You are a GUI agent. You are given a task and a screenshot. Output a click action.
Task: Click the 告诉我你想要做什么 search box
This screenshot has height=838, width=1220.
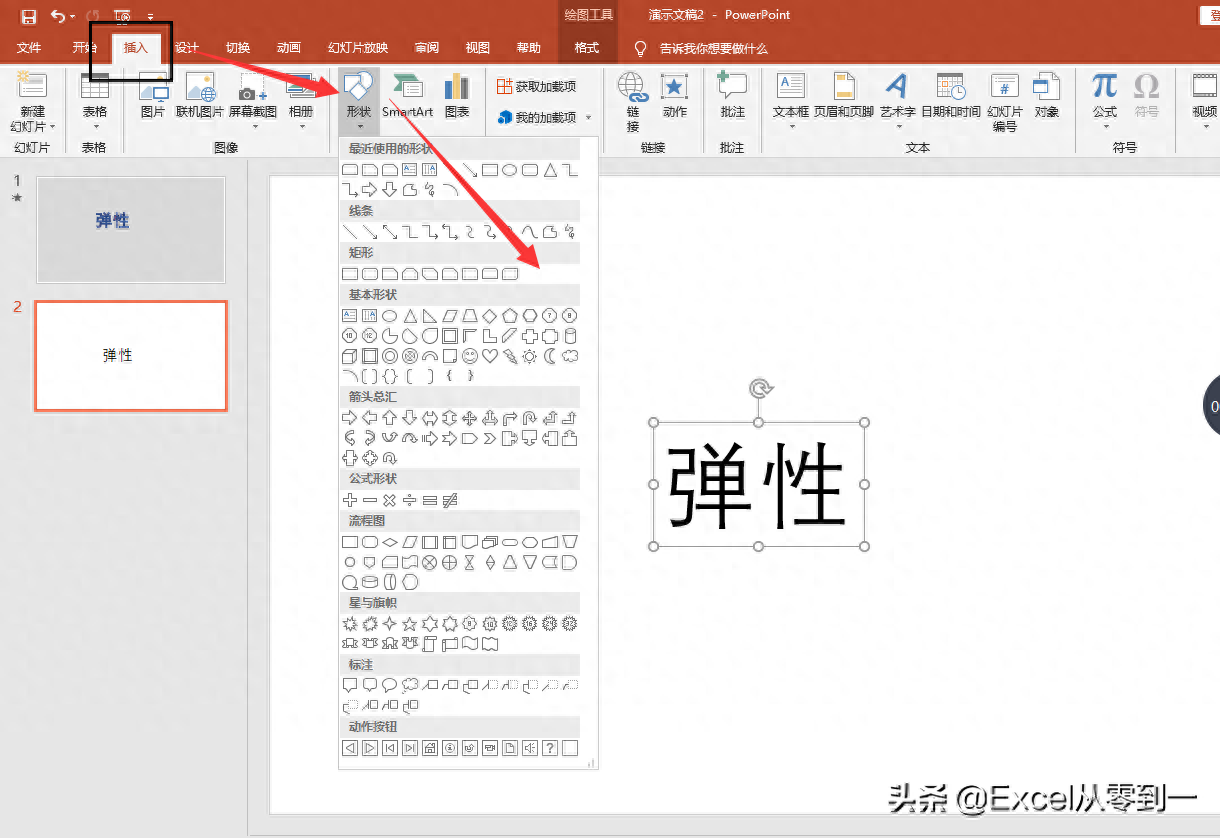[x=713, y=48]
